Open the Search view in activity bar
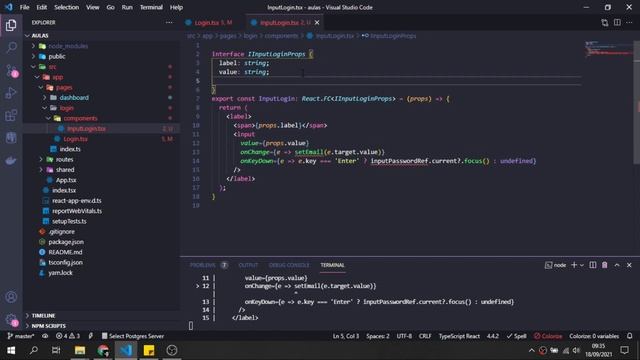Screen dimensions: 640x360 (x=11, y=47)
